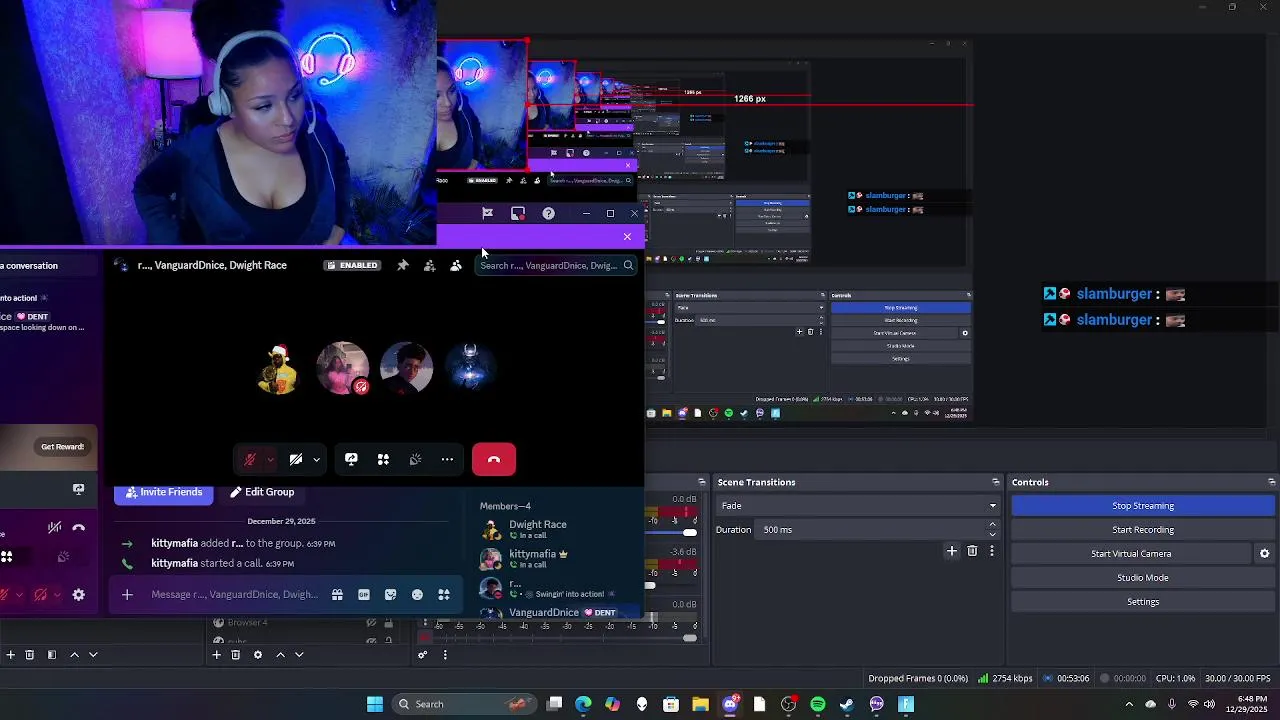Image resolution: width=1280 pixels, height=720 pixels.
Task: Add a scene in OBS Scenes panel
Action: tap(10, 655)
